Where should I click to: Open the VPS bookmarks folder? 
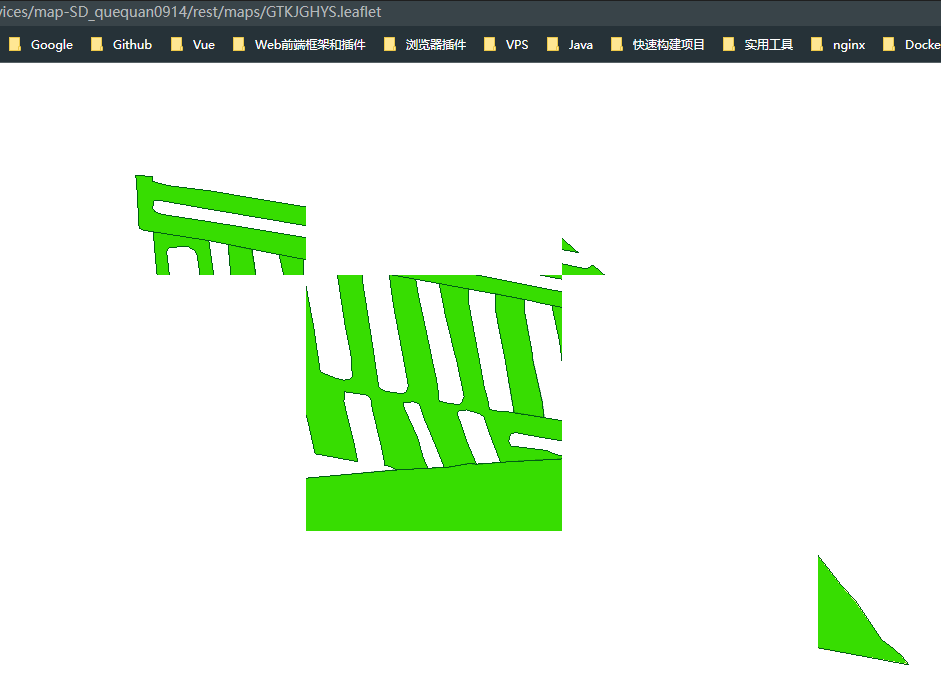(507, 44)
